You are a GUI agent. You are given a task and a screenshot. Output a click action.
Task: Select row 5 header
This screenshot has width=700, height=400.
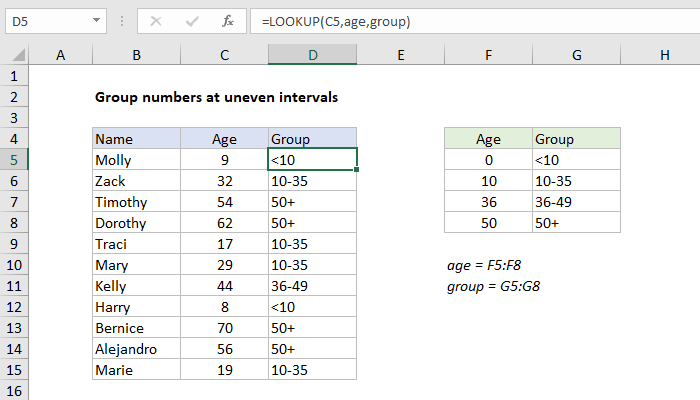coord(14,160)
